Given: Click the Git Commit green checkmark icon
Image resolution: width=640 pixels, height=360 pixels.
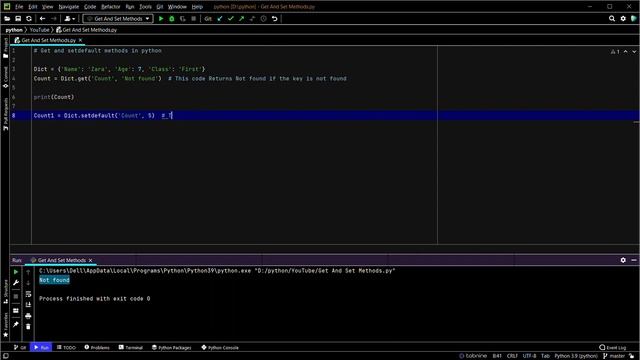Looking at the screenshot, I should 231,19.
